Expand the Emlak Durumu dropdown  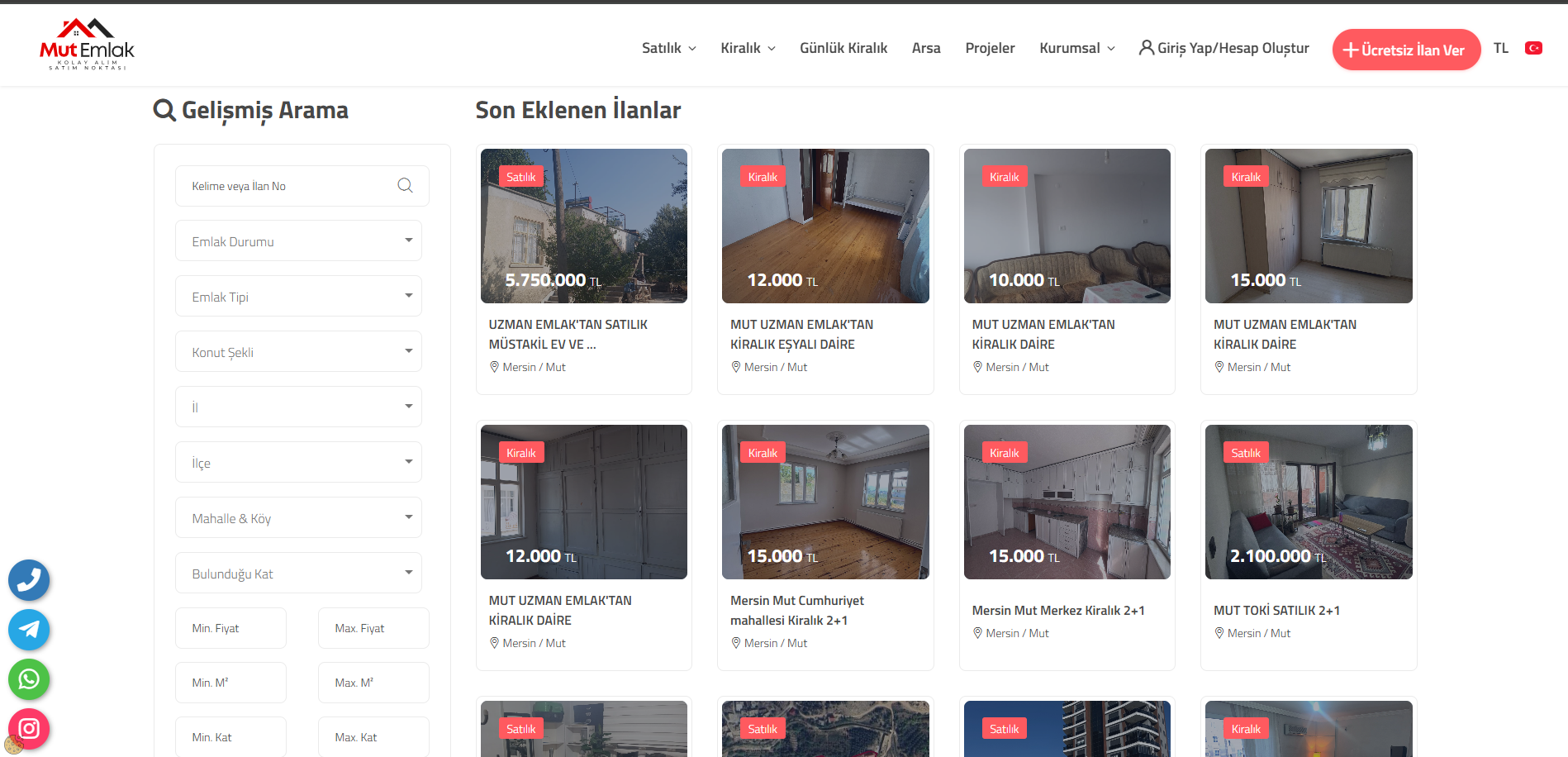point(298,241)
